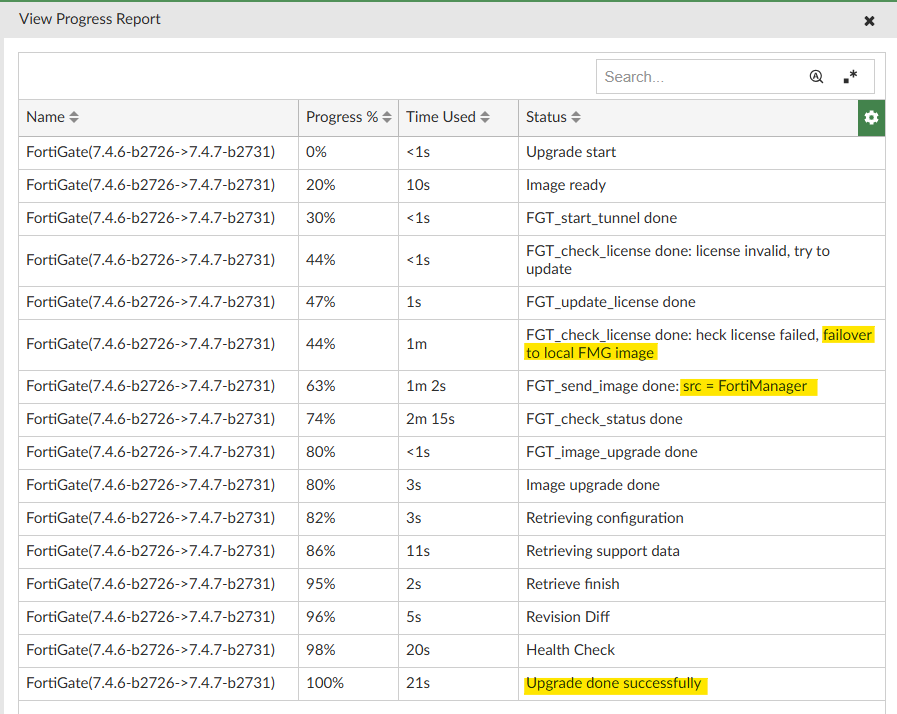The height and width of the screenshot is (714, 897).
Task: Click the 'Revision Diff' status row
Action: tap(568, 617)
